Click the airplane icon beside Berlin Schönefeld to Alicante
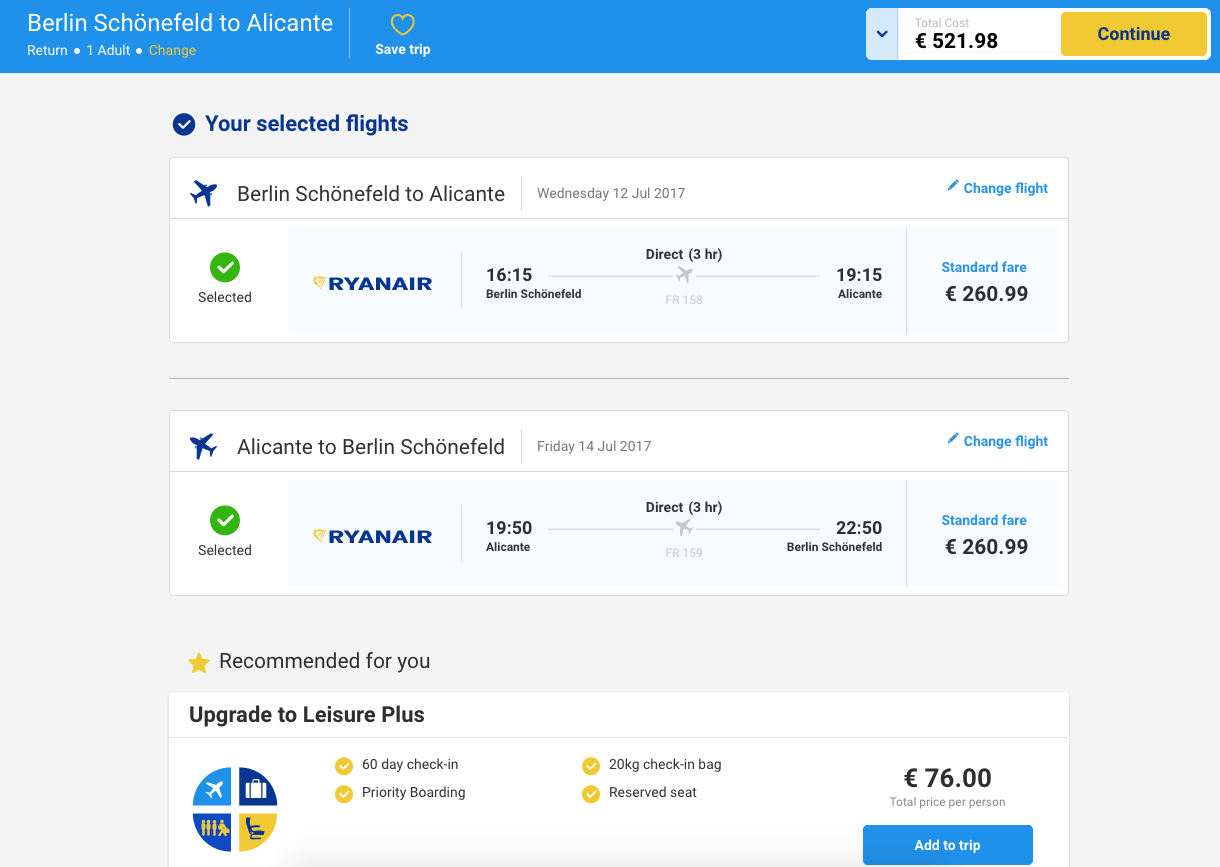 tap(204, 193)
